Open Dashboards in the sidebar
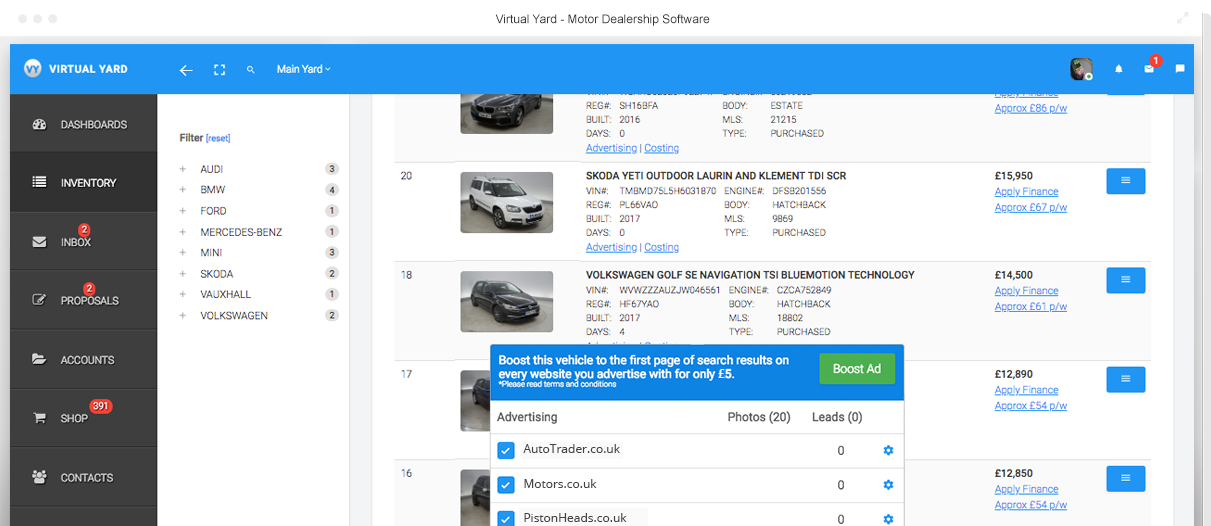1211x526 pixels. 83,124
